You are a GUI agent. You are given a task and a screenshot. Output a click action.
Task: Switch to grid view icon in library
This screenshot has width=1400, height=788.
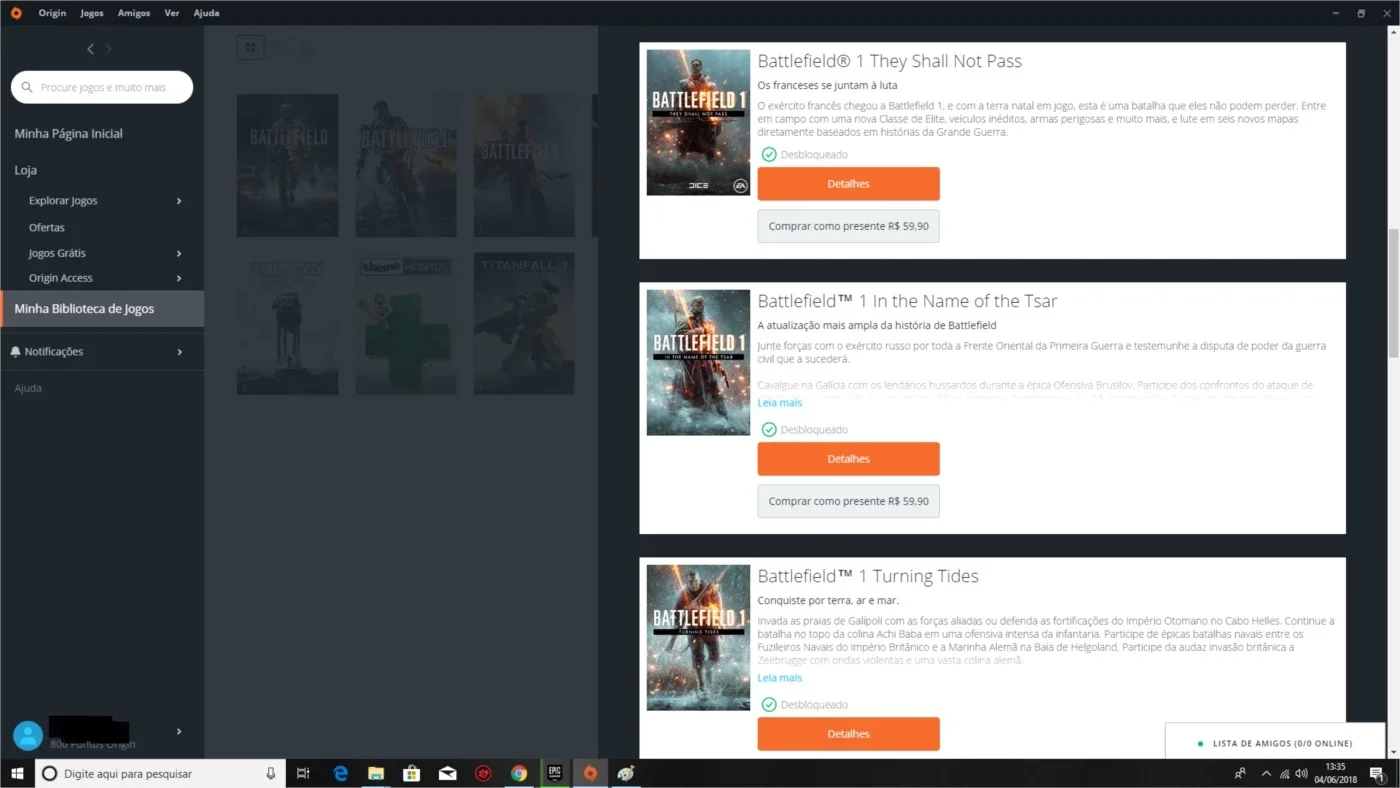251,47
